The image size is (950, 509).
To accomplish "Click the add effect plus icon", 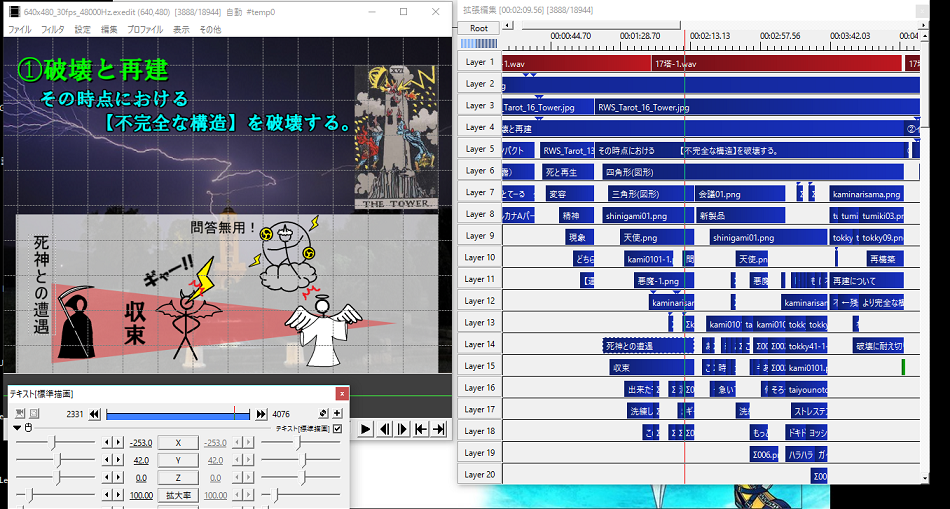I will (x=337, y=414).
